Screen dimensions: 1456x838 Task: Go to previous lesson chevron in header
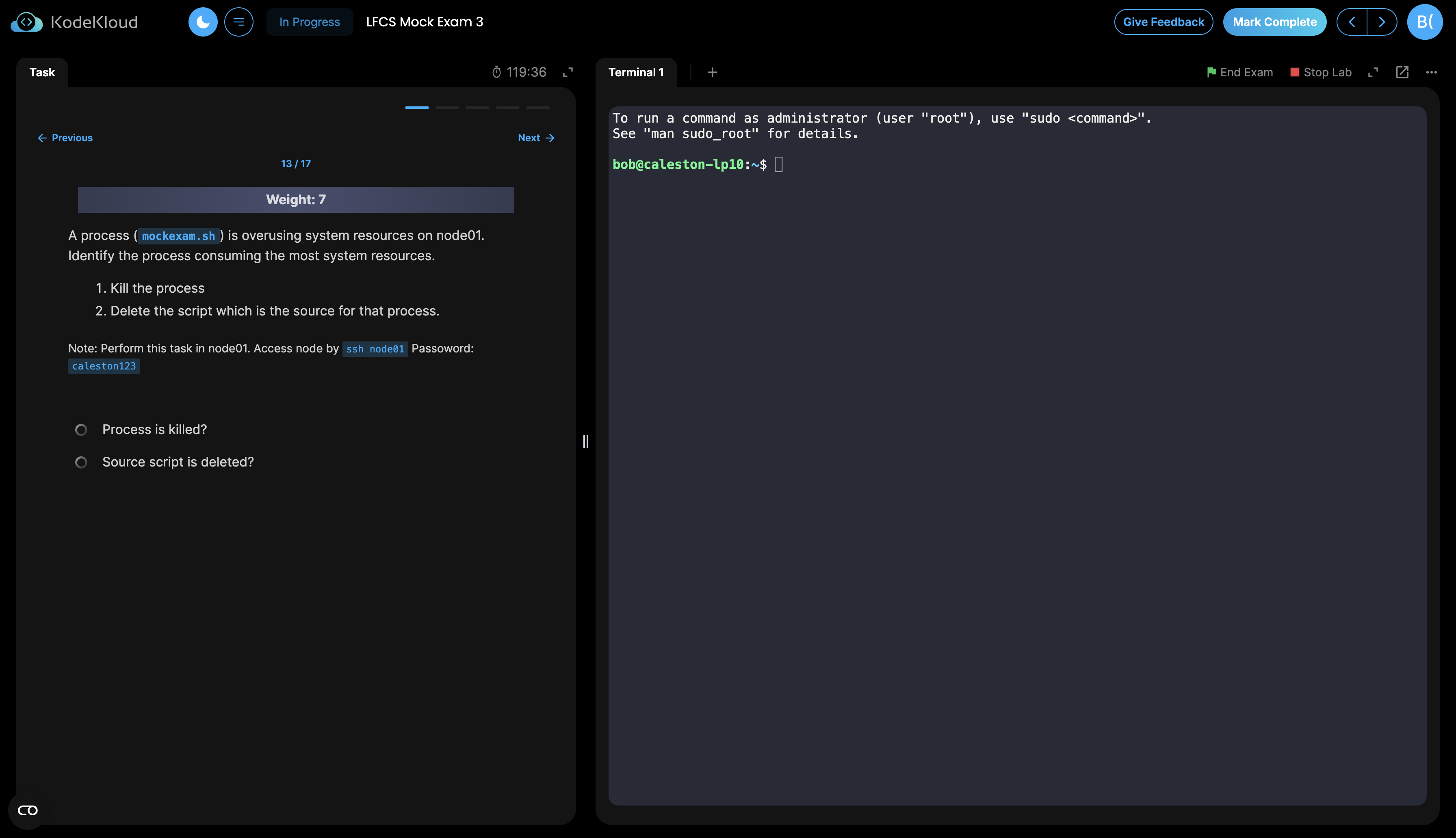pos(1351,22)
